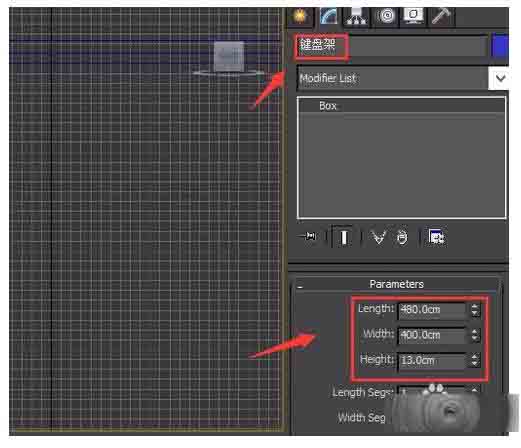
Task: Click the Length Segs value field
Action: 433,392
